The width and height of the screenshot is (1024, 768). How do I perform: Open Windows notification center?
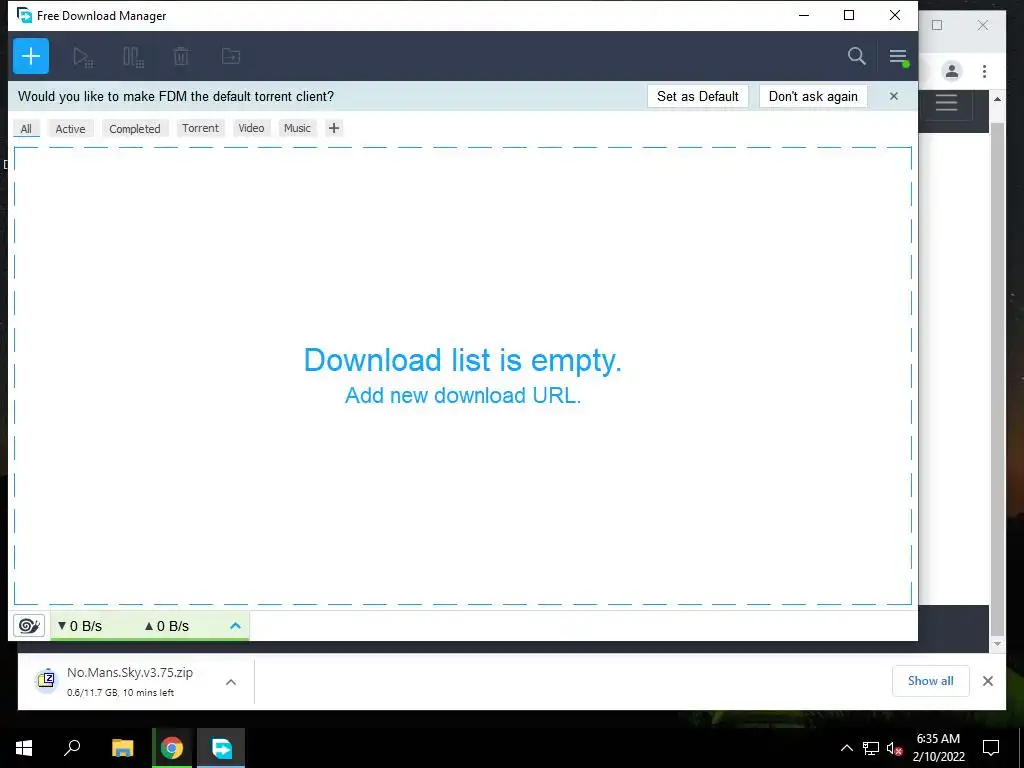pyautogui.click(x=991, y=748)
